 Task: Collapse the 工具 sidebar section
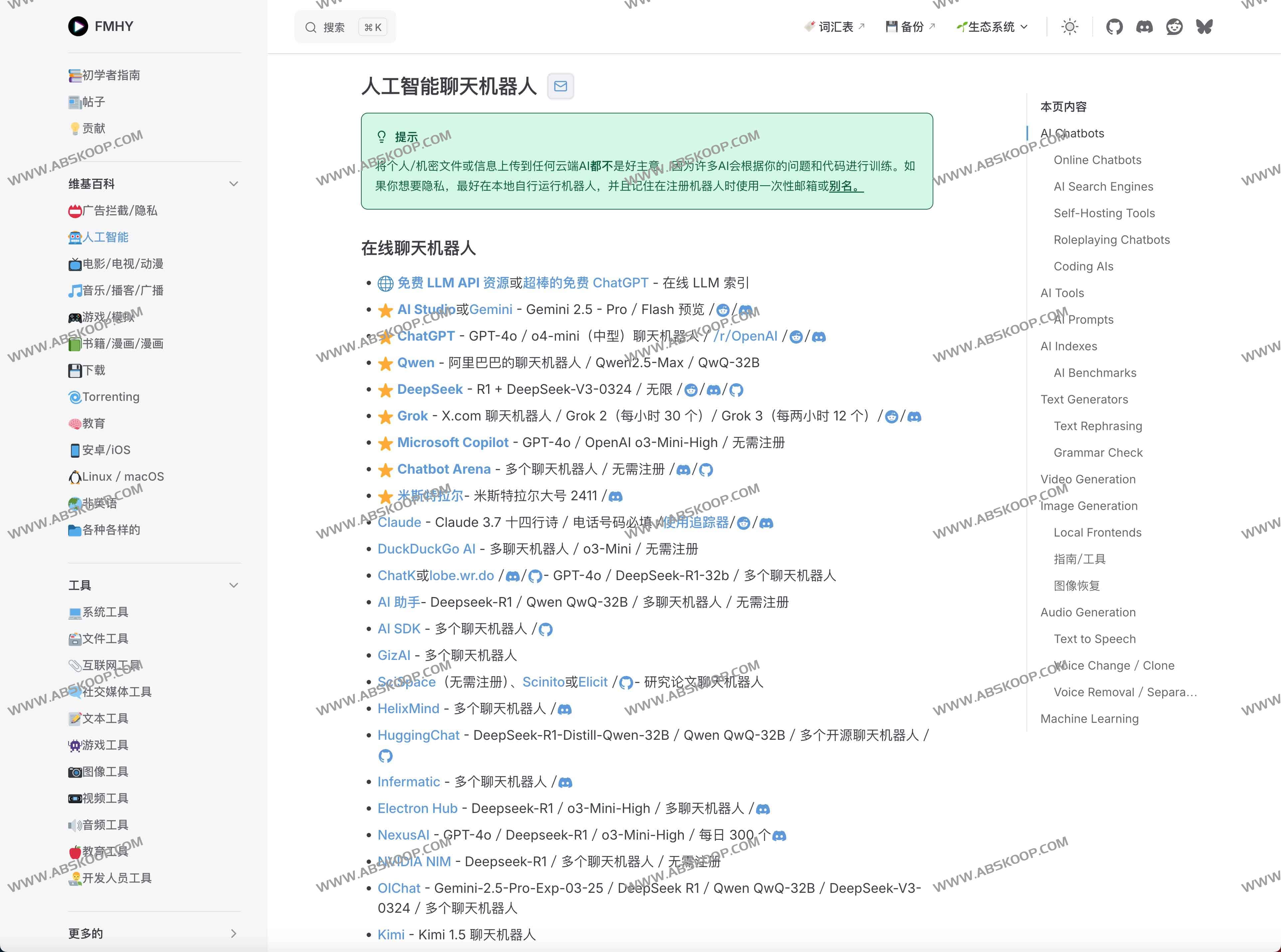234,585
